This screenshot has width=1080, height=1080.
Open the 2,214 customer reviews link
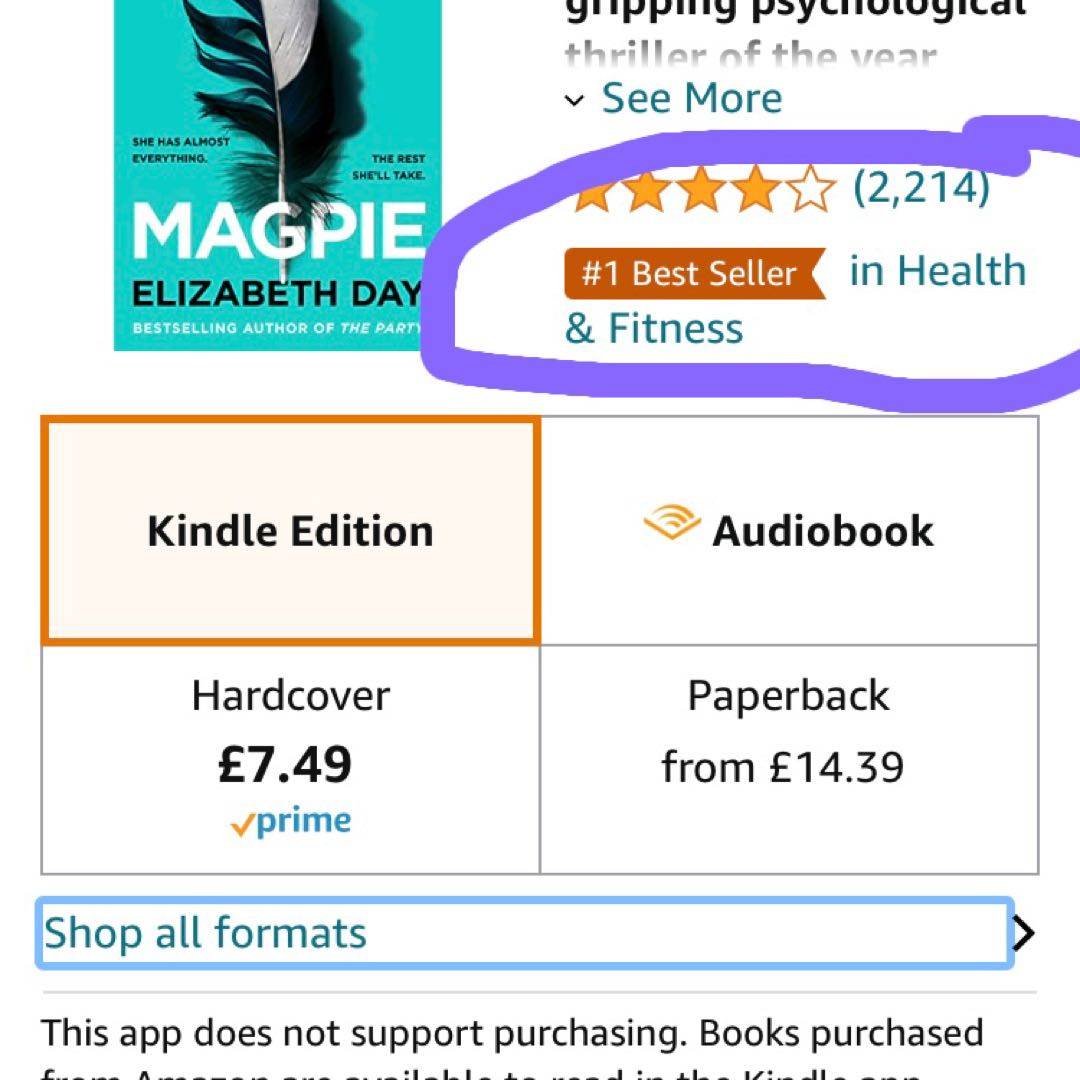click(922, 187)
